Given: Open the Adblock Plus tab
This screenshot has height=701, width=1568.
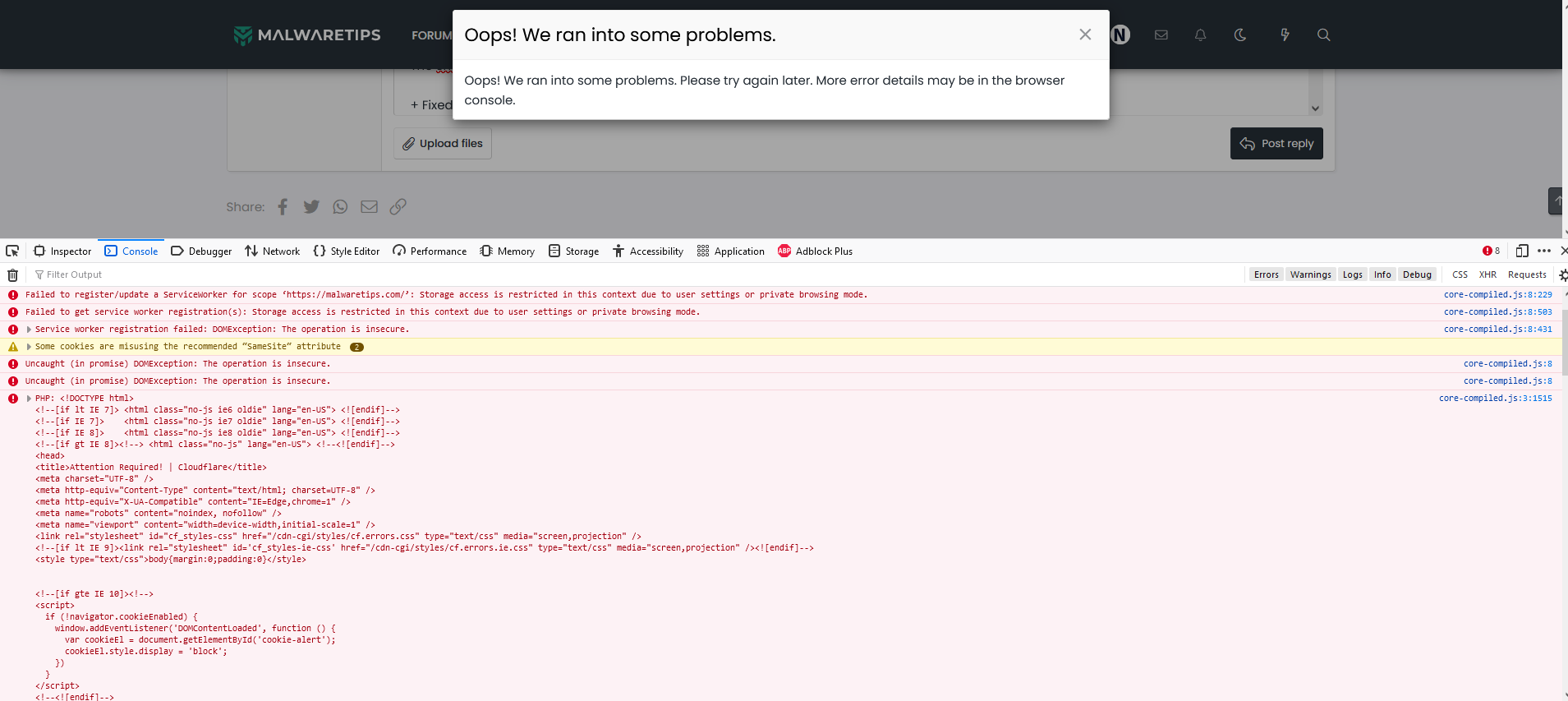Looking at the screenshot, I should (x=816, y=251).
